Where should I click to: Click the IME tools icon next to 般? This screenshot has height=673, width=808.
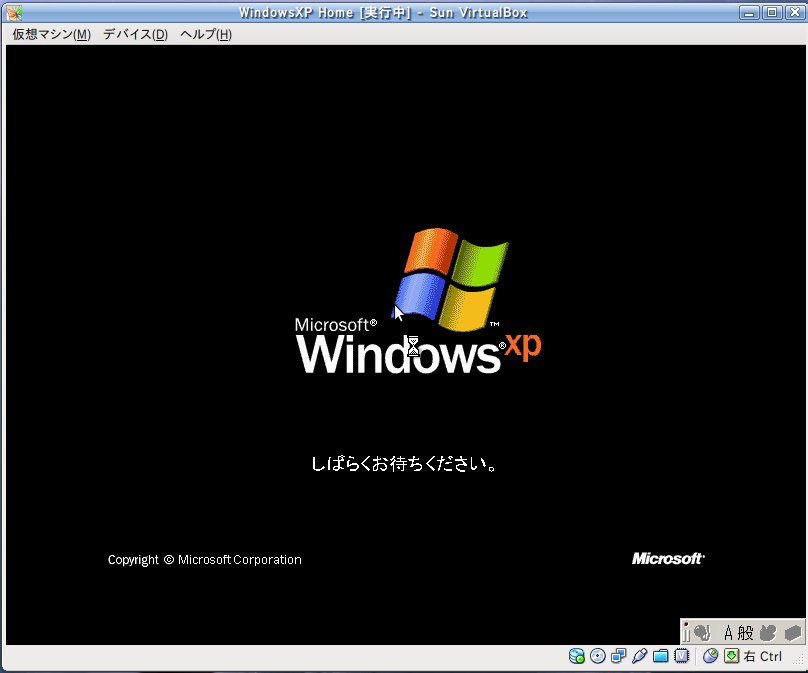[x=768, y=633]
